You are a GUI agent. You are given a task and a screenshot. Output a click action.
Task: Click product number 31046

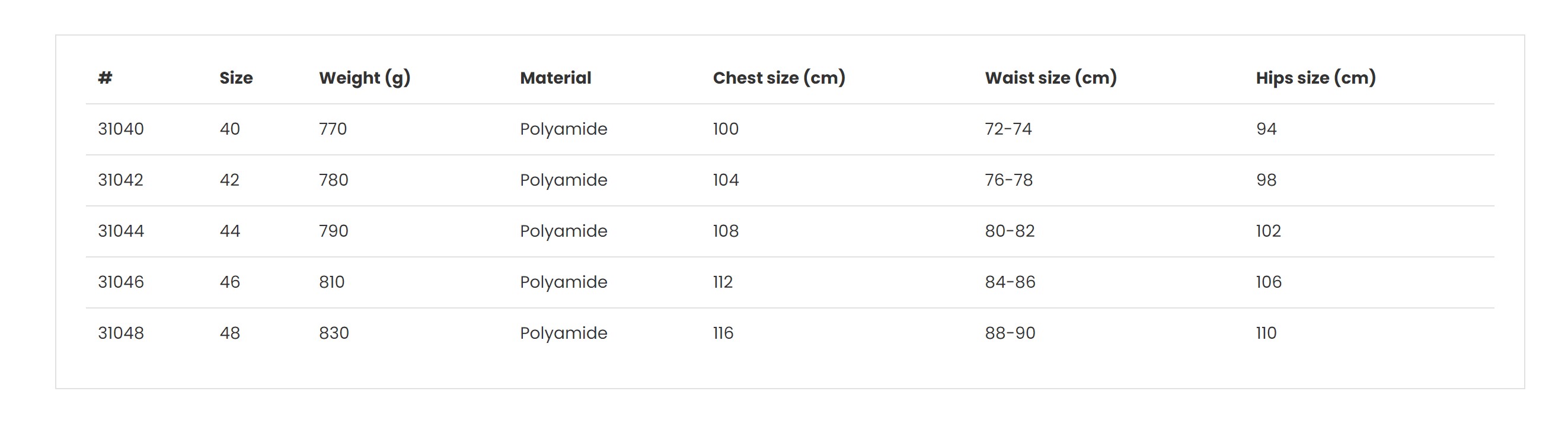tap(120, 282)
